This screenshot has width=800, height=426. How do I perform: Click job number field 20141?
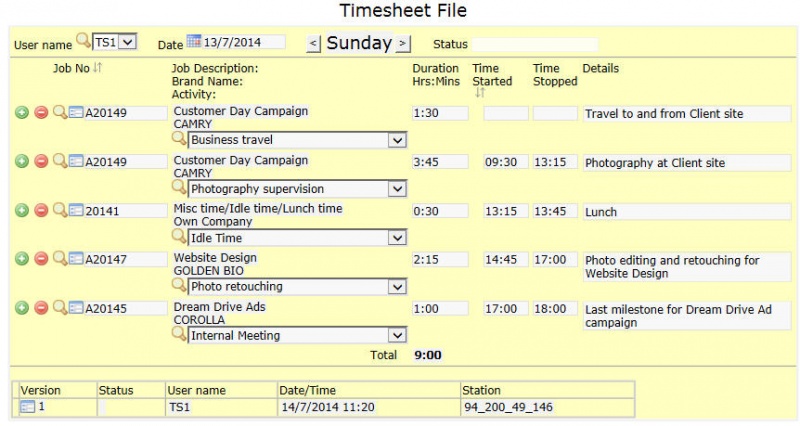[126, 211]
